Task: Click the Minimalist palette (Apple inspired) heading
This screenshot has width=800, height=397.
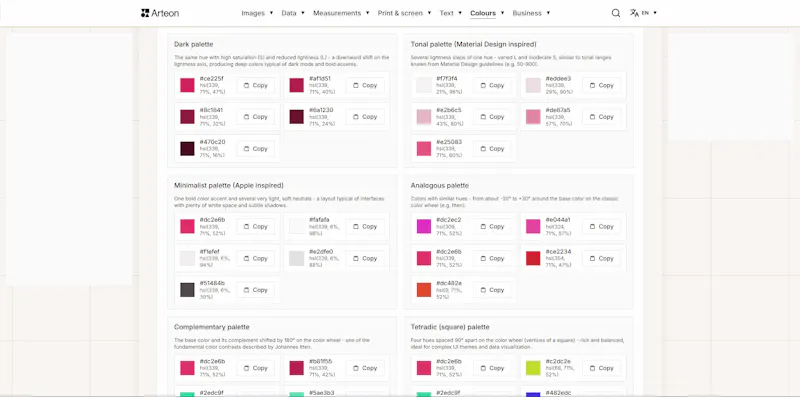Action: click(x=229, y=185)
